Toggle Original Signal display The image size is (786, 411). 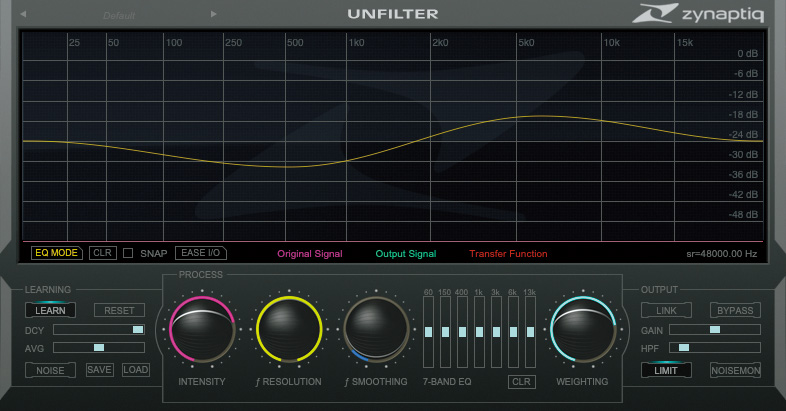[310, 254]
